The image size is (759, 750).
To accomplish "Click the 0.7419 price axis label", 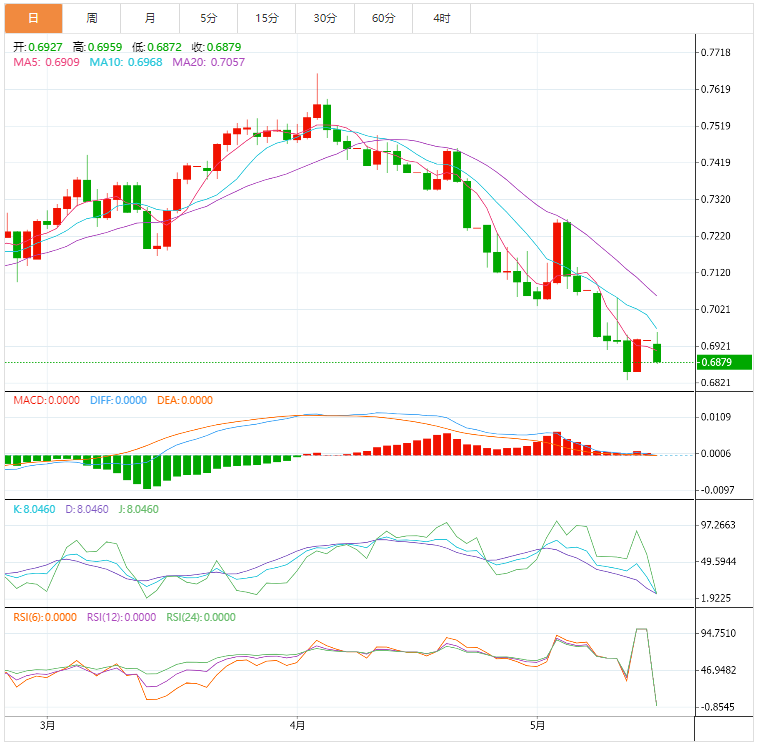I will (715, 162).
